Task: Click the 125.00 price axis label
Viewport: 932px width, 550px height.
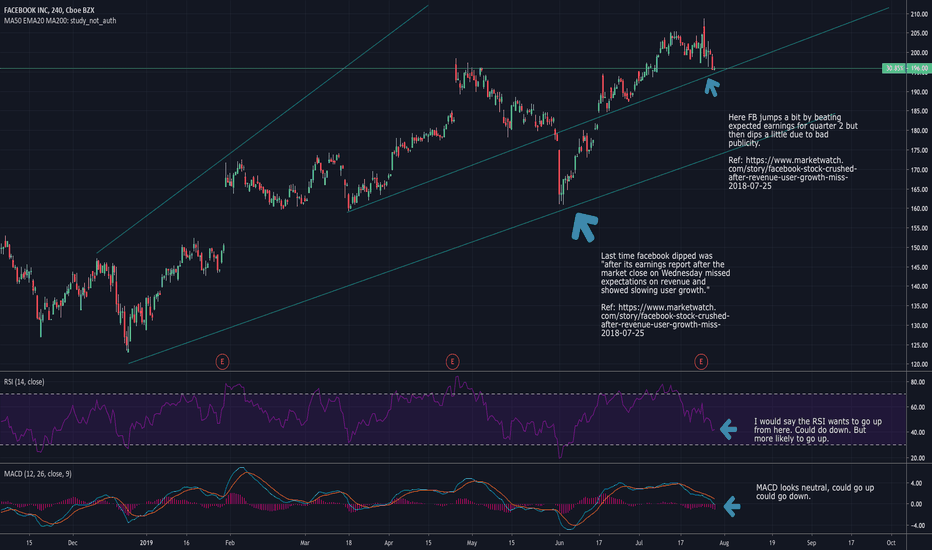Action: click(x=919, y=345)
